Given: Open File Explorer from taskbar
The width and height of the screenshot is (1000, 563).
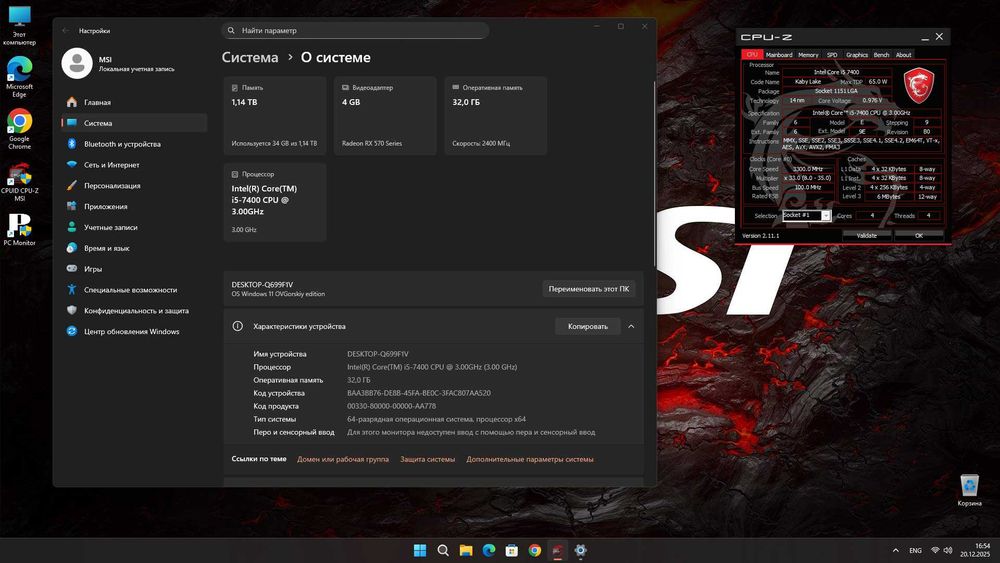Looking at the screenshot, I should click(466, 550).
